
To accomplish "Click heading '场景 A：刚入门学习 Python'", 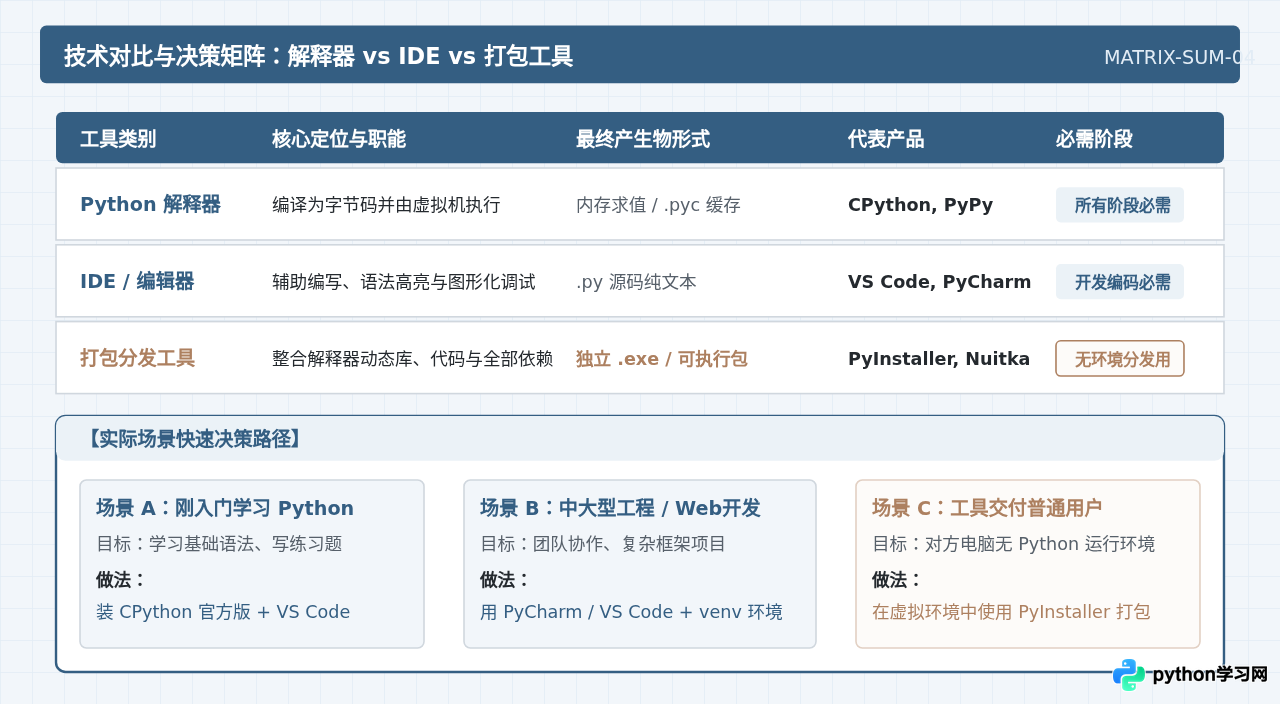I will click(225, 508).
